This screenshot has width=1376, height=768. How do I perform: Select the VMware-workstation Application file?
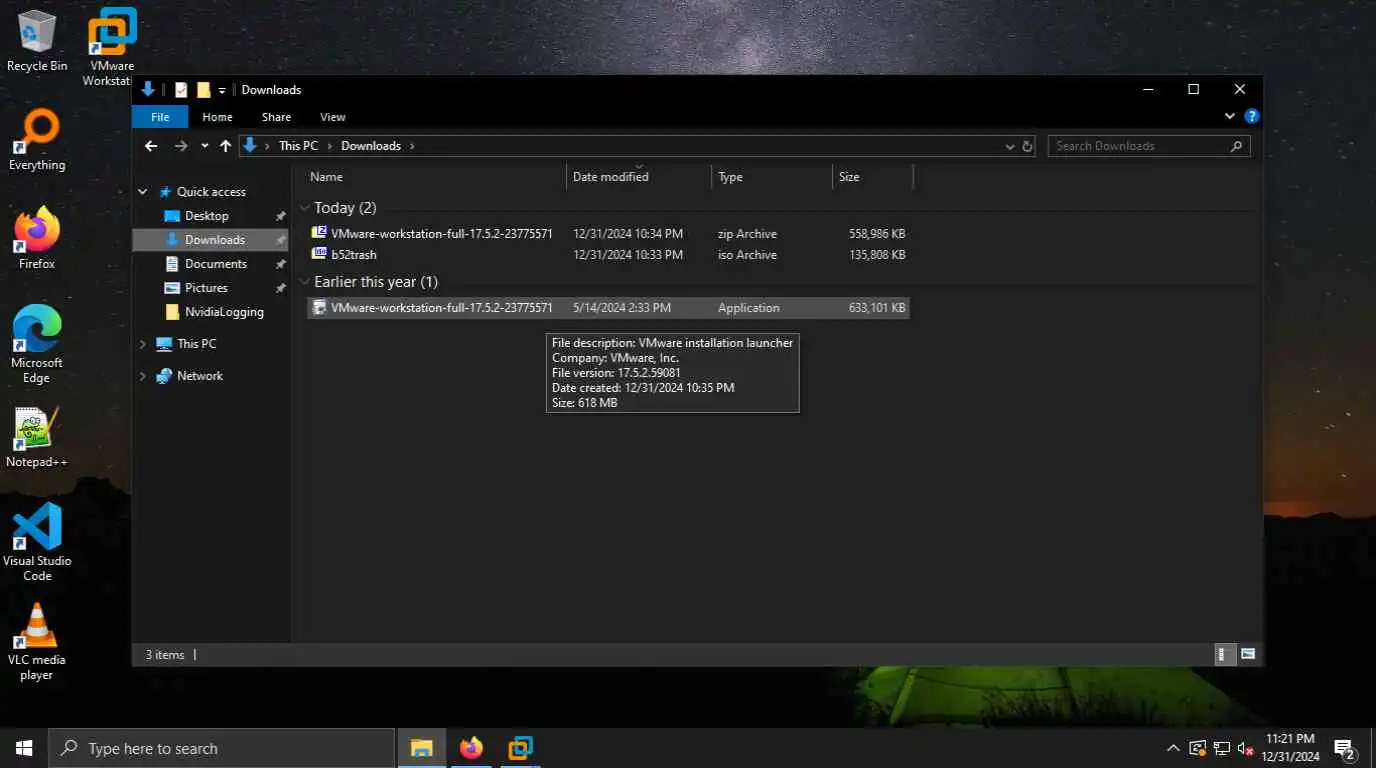coord(608,308)
